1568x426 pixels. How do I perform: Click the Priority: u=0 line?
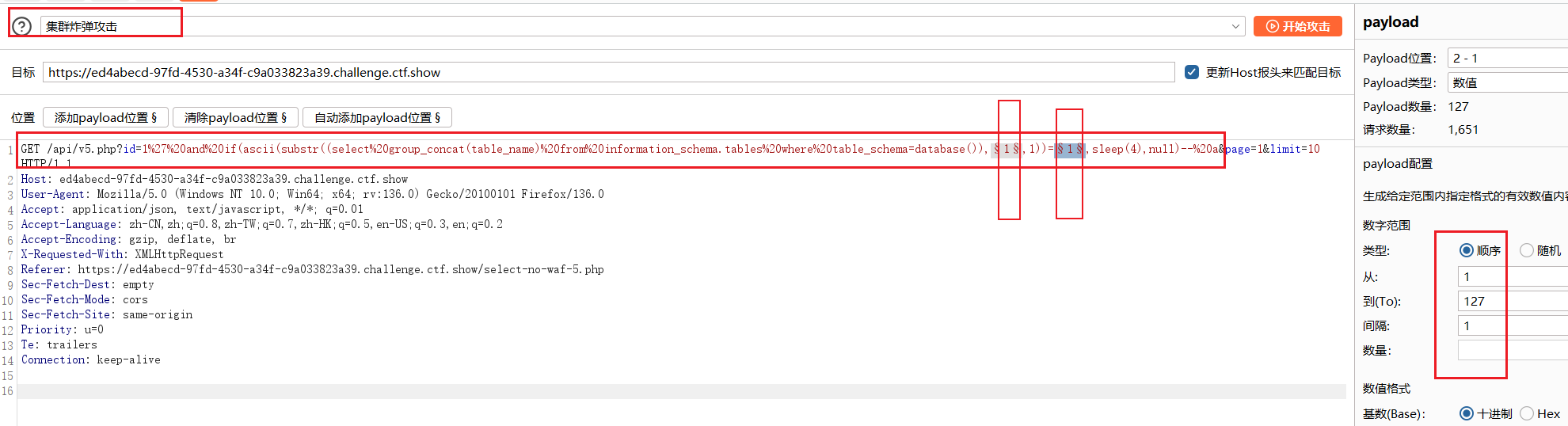click(x=63, y=329)
